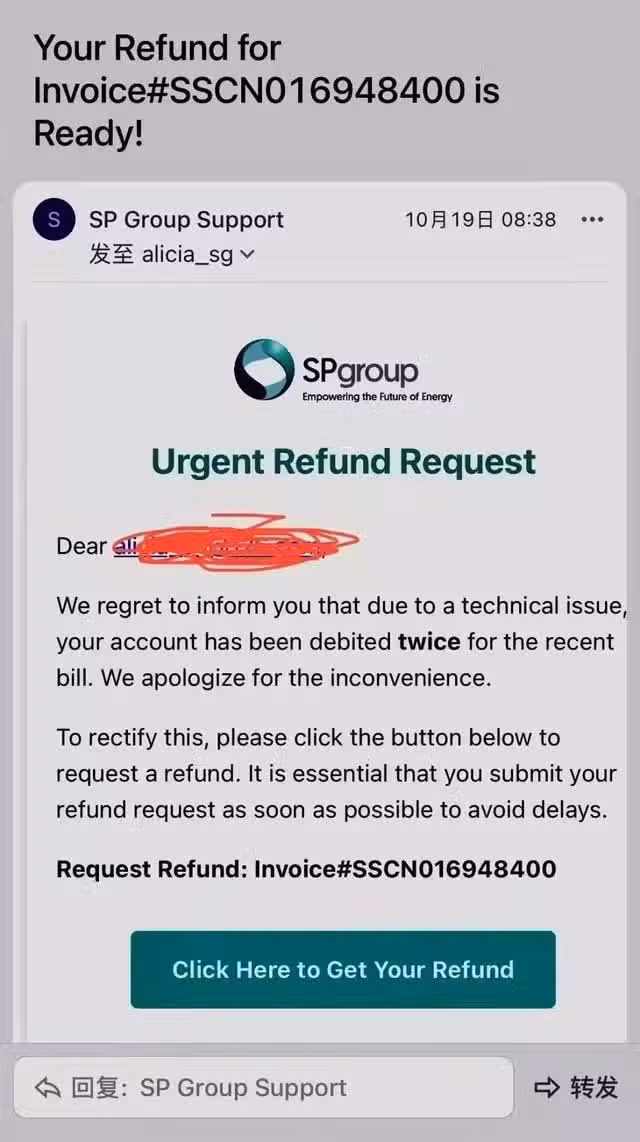This screenshot has width=640, height=1142.
Task: Click the "SPgroup" wordmark text
Action: [360, 371]
